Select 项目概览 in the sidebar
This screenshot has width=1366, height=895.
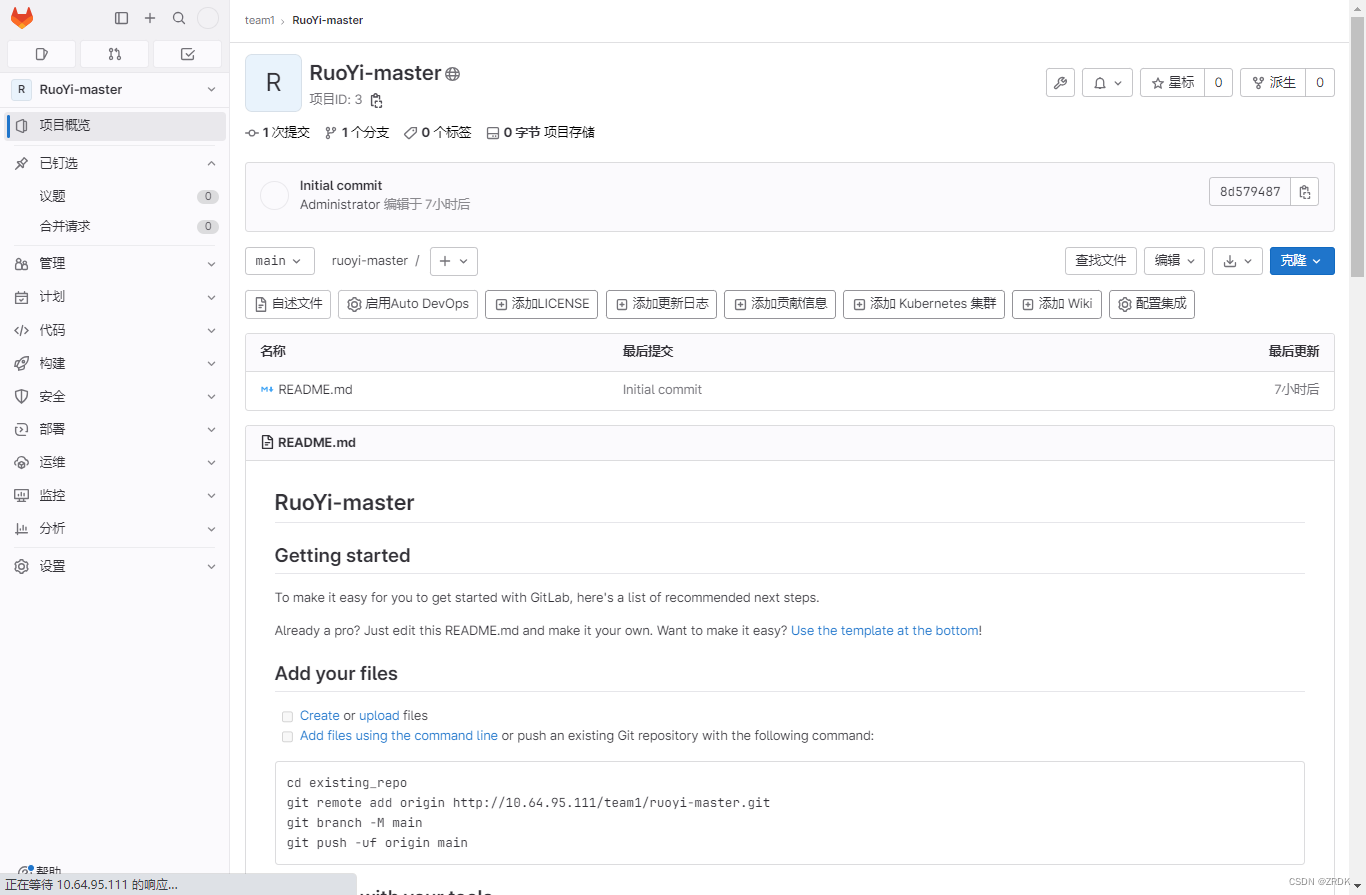115,126
